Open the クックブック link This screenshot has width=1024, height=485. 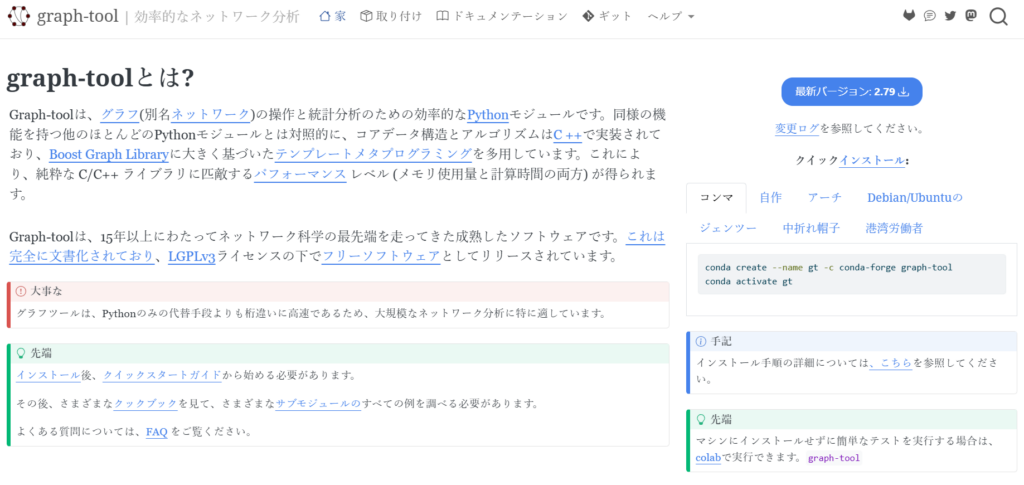pyautogui.click(x=146, y=404)
